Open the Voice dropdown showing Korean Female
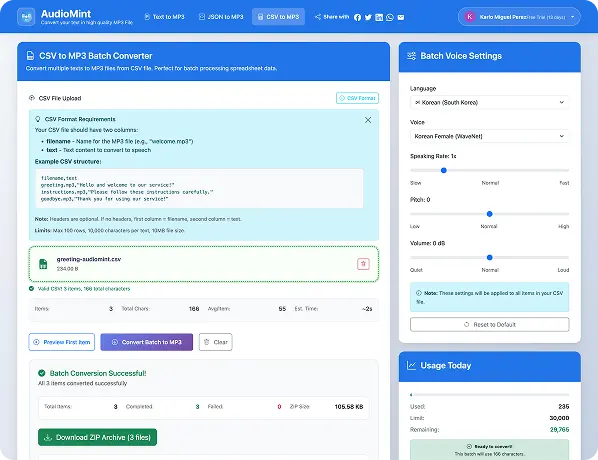The image size is (598, 460). pyautogui.click(x=489, y=136)
